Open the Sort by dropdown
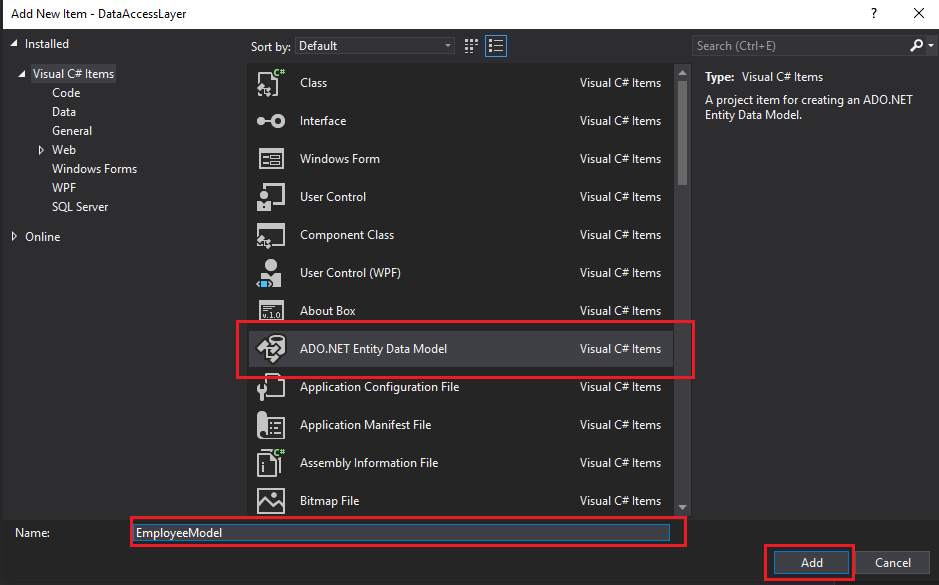Screen dimensions: 939x585 pyautogui.click(x=374, y=45)
